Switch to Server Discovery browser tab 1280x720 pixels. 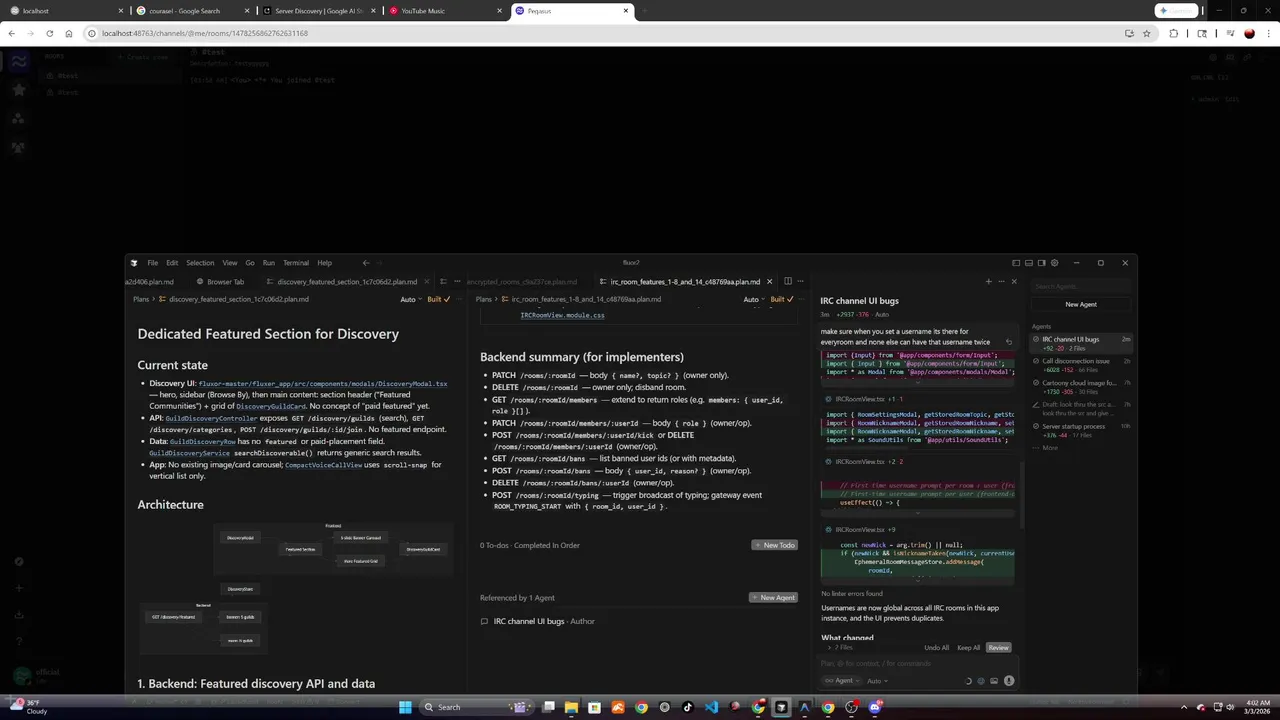[x=317, y=11]
